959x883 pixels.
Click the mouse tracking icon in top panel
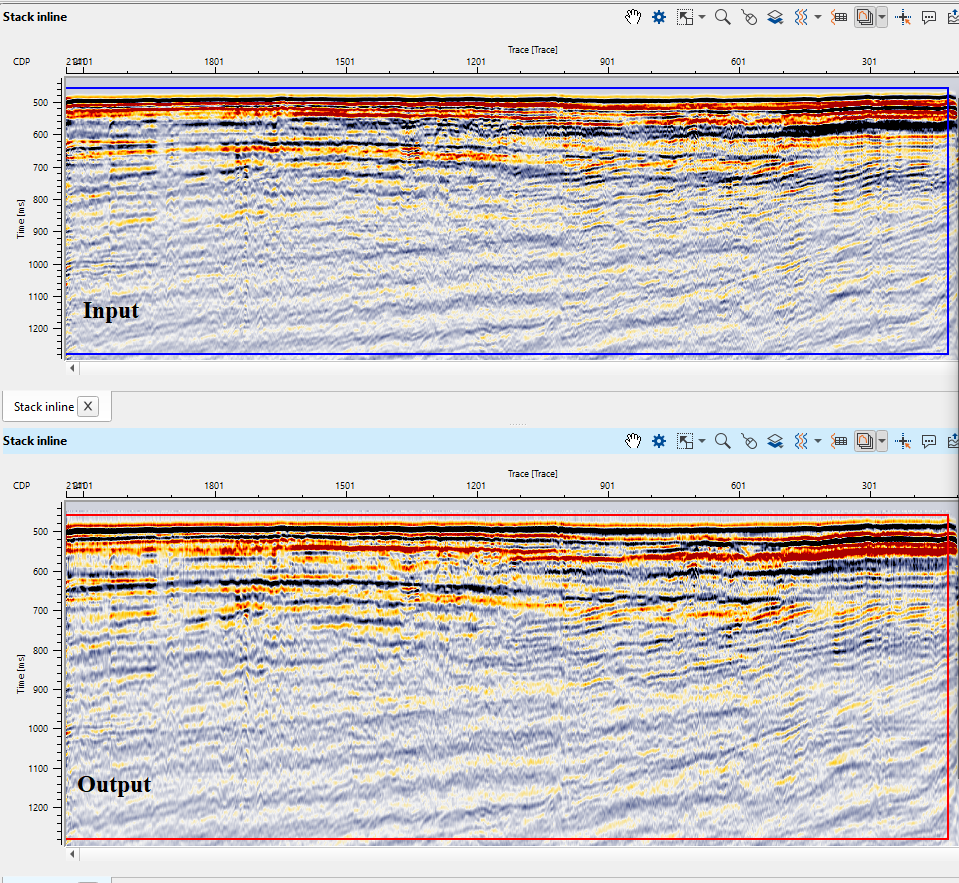(749, 17)
